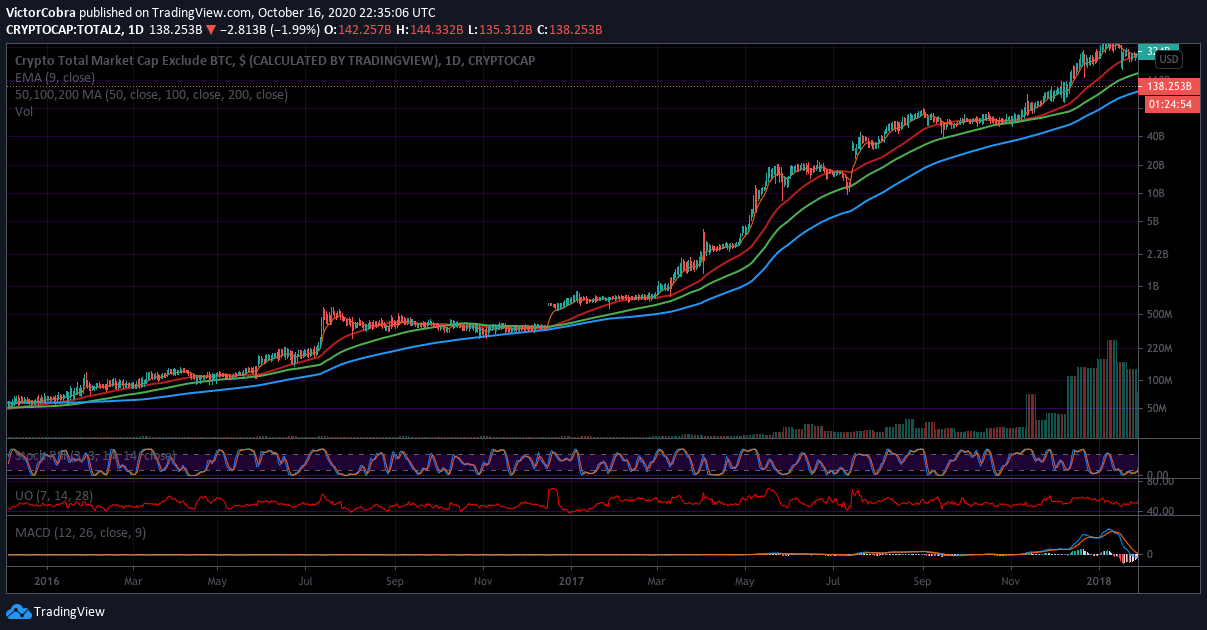1207x630 pixels.
Task: Select the MACD (12, 26, close, 9) legend
Action: tap(80, 533)
